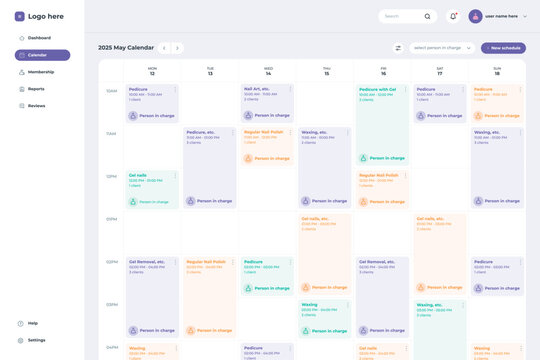Open Settings from the sidebar gear icon
540x360 pixels.
coord(21,340)
